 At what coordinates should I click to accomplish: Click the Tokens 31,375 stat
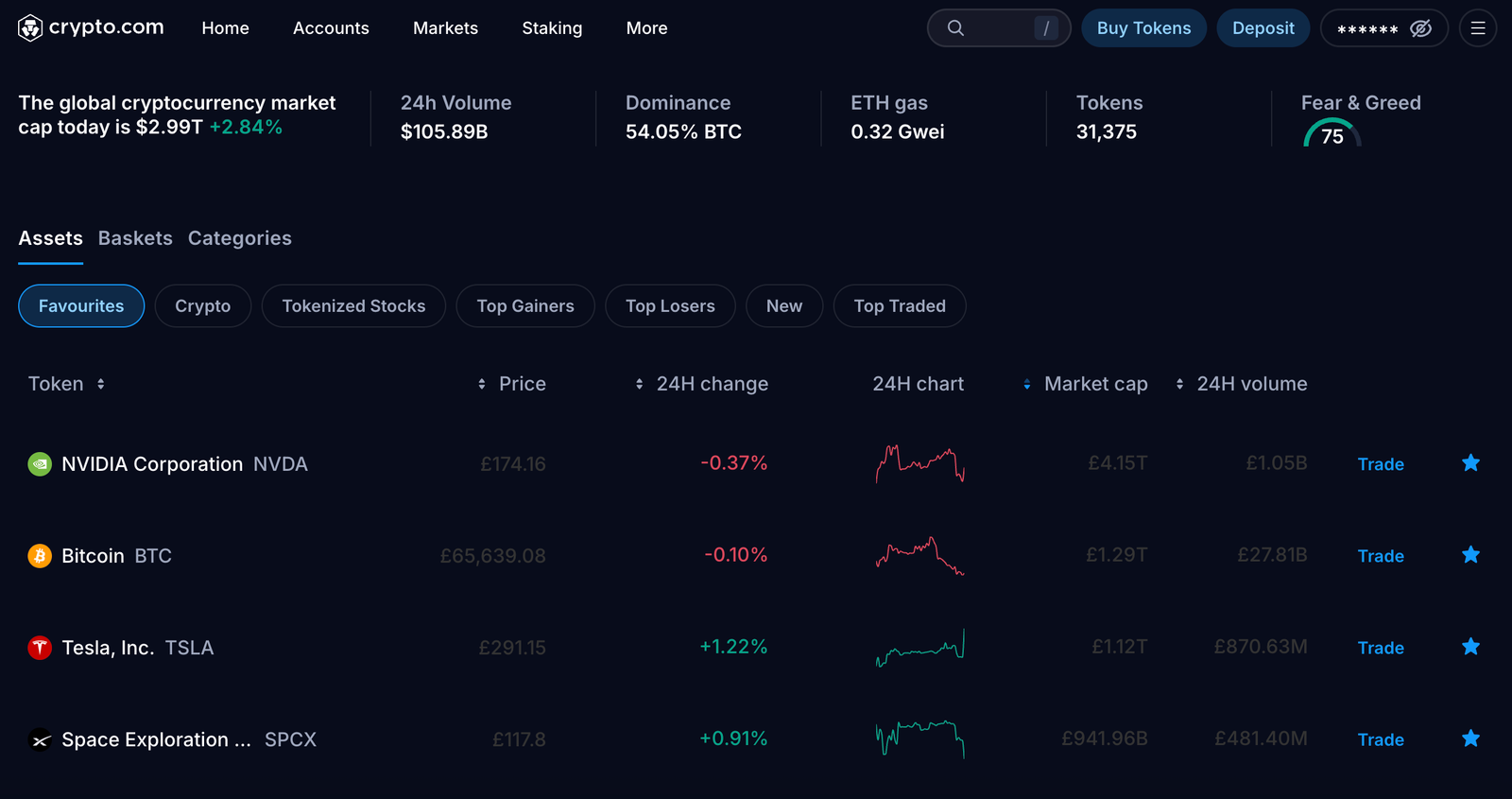tap(1109, 117)
